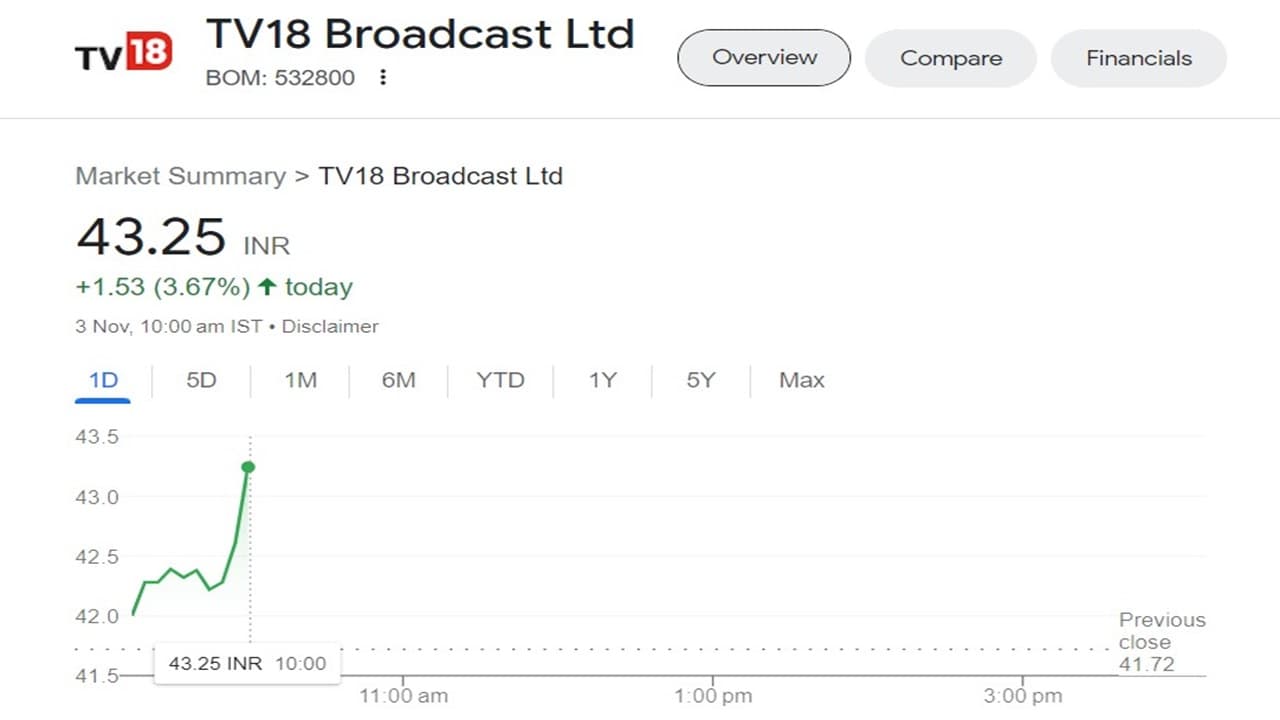Screen dimensions: 1280x720
Task: Open the Market Summary breadcrumb link
Action: (x=181, y=176)
